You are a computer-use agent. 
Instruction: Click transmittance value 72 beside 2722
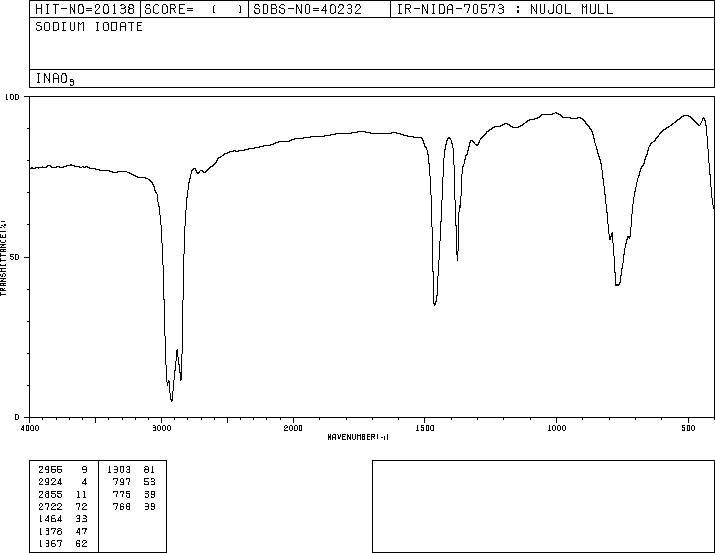coord(81,507)
